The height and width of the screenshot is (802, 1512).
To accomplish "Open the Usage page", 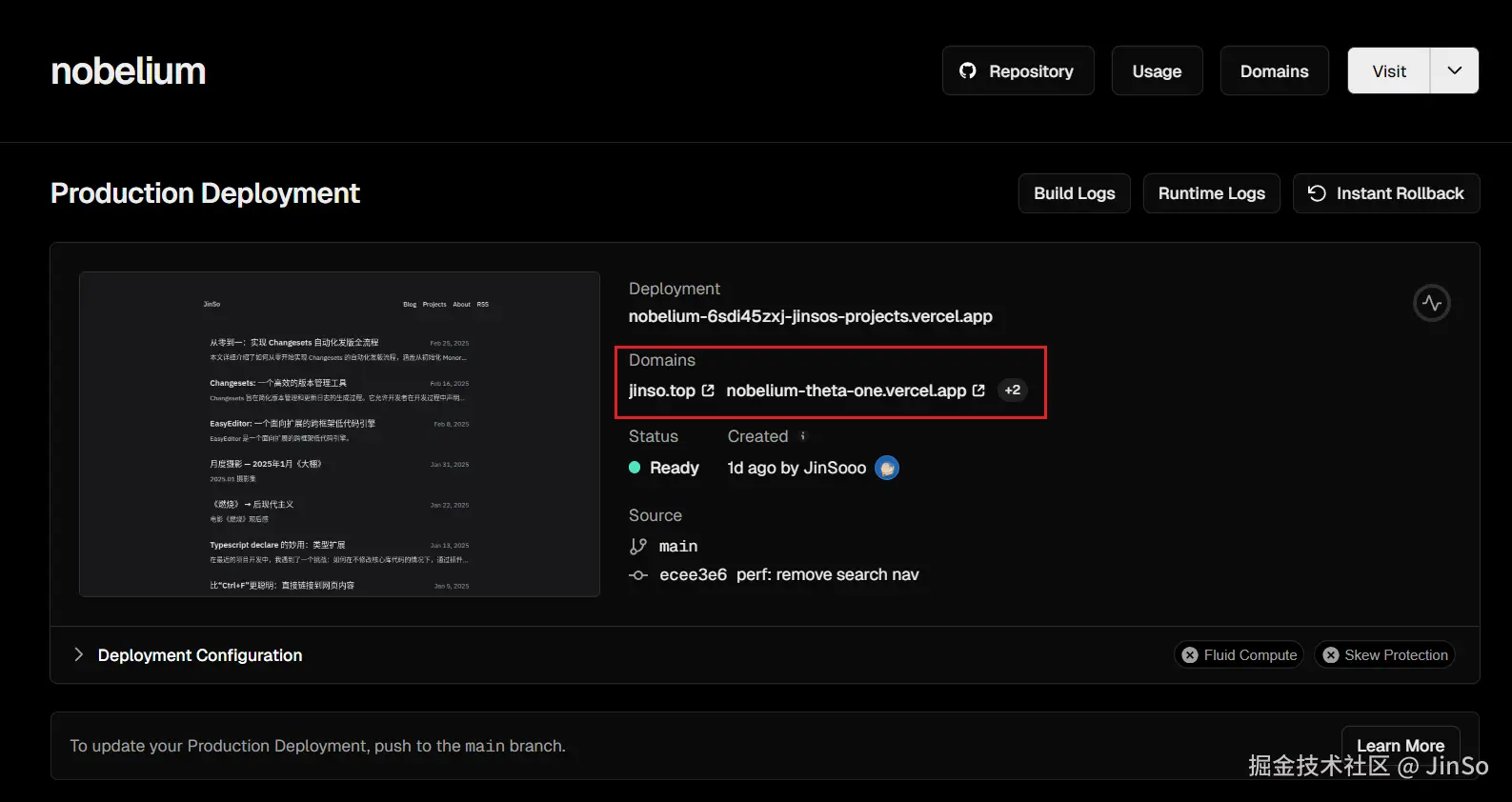I will pos(1157,70).
